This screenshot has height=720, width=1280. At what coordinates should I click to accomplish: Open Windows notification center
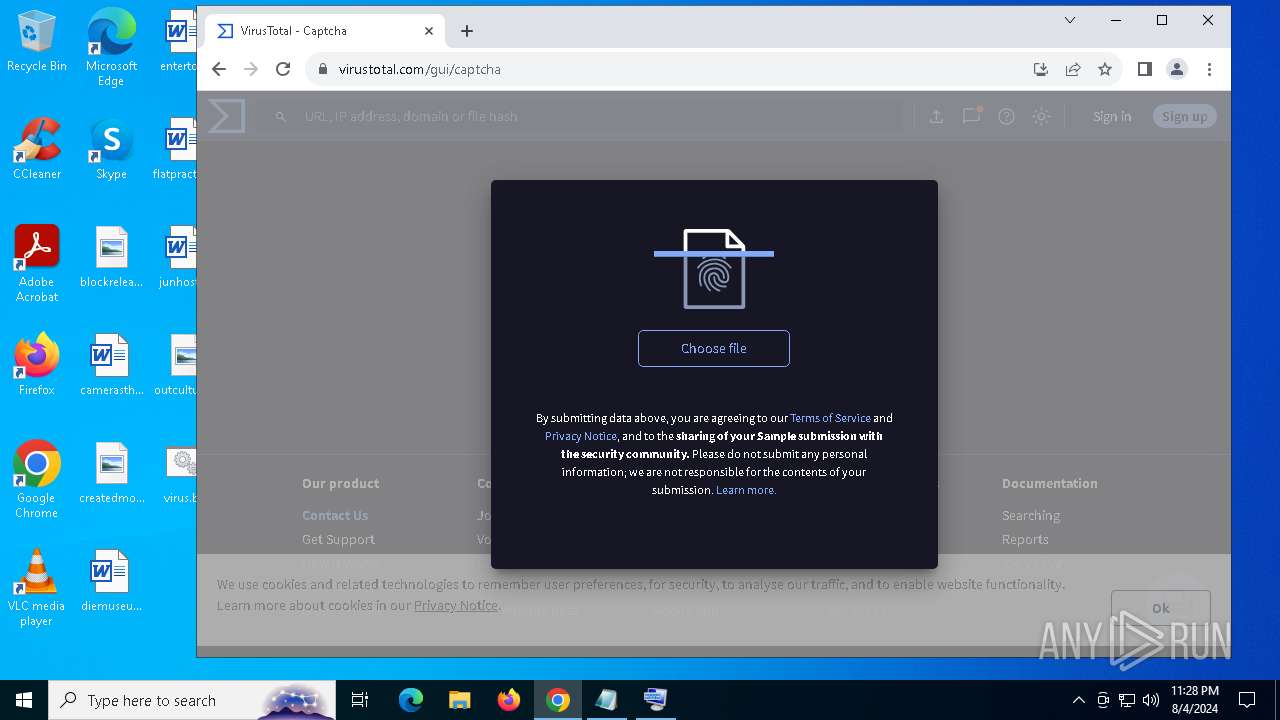click(1247, 700)
